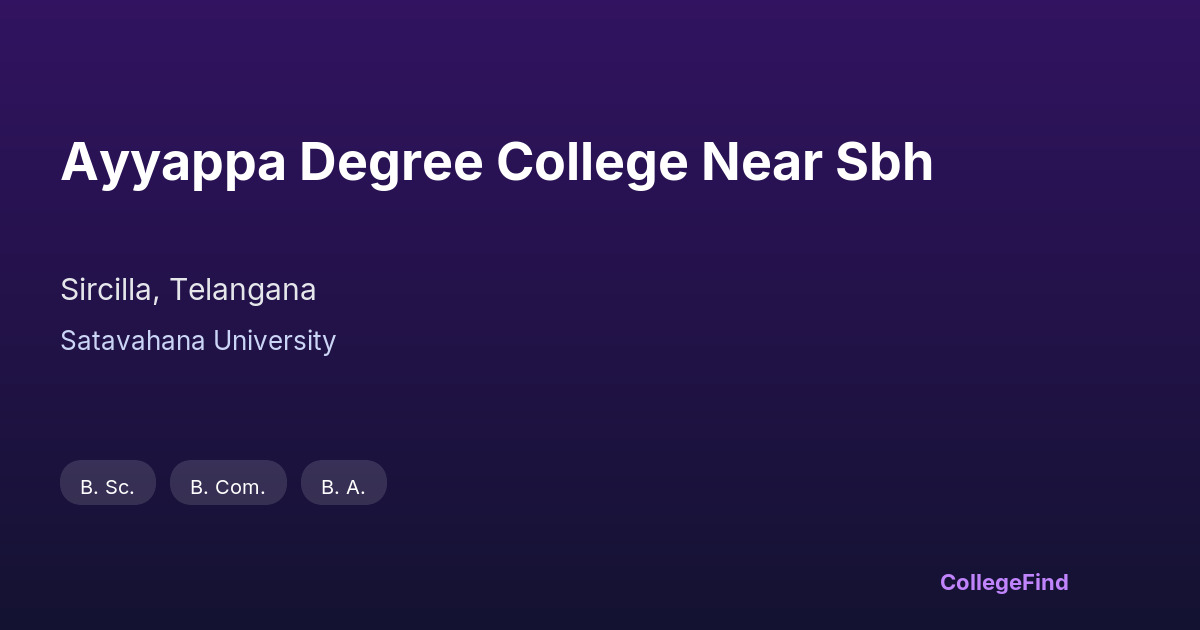Click the word College in the main heading
This screenshot has width=1200, height=630.
click(592, 162)
